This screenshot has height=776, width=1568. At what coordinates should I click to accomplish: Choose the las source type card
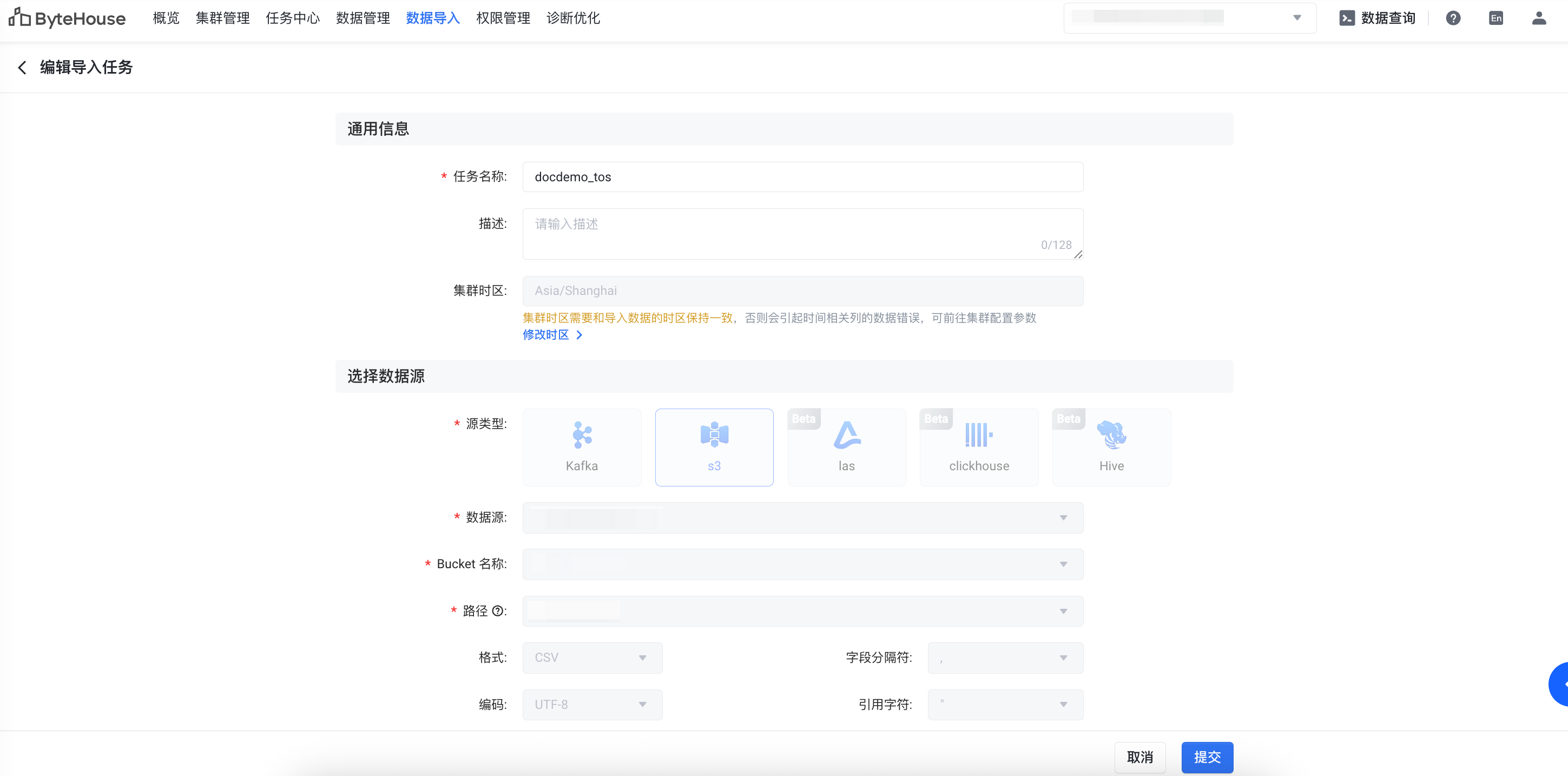(x=846, y=447)
